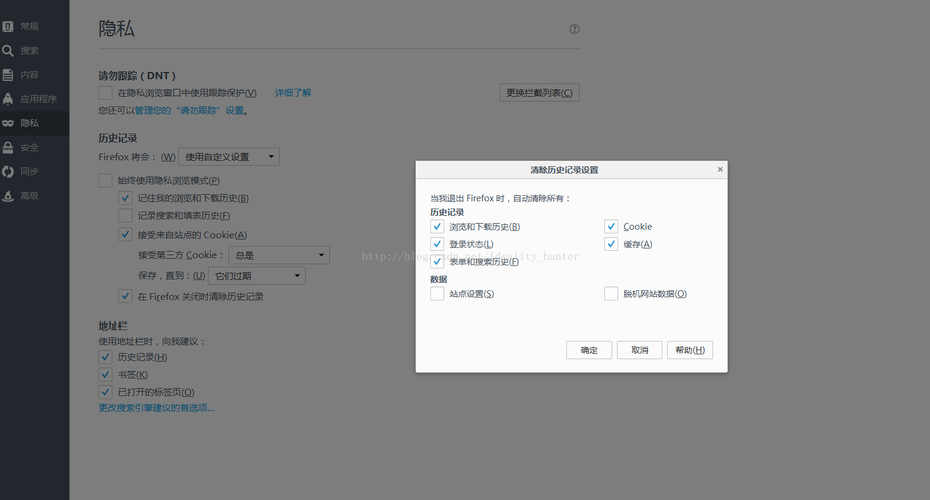
Task: Open the 常规 preferences tab
Action: point(34,26)
